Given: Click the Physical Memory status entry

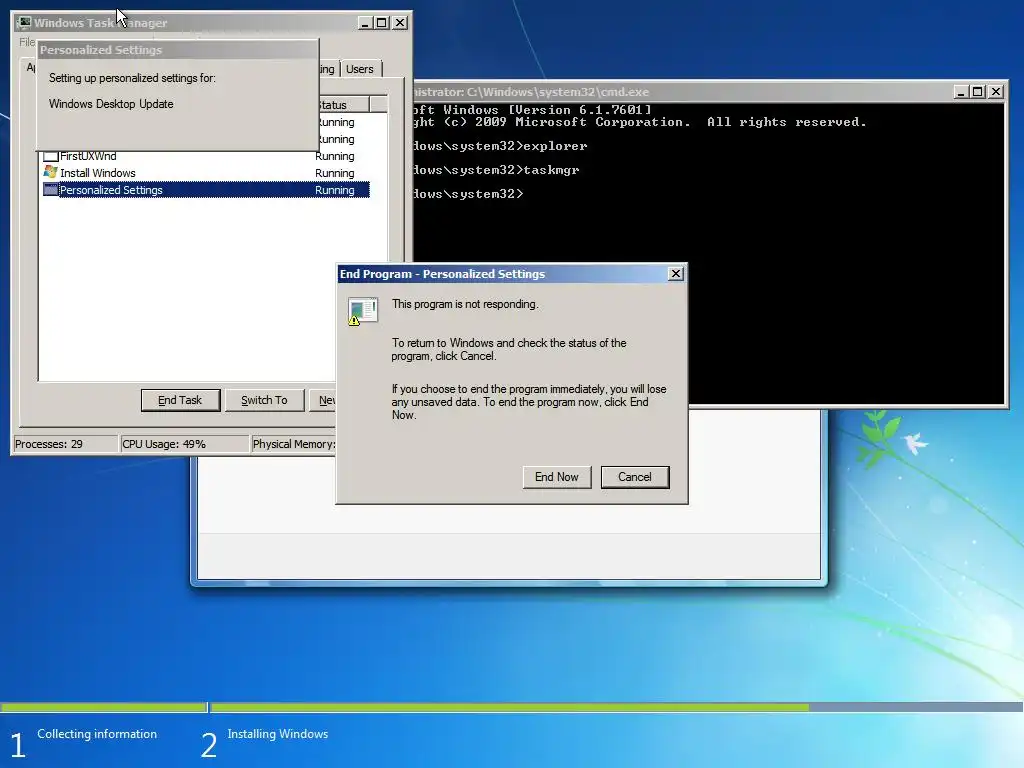Looking at the screenshot, I should (294, 444).
